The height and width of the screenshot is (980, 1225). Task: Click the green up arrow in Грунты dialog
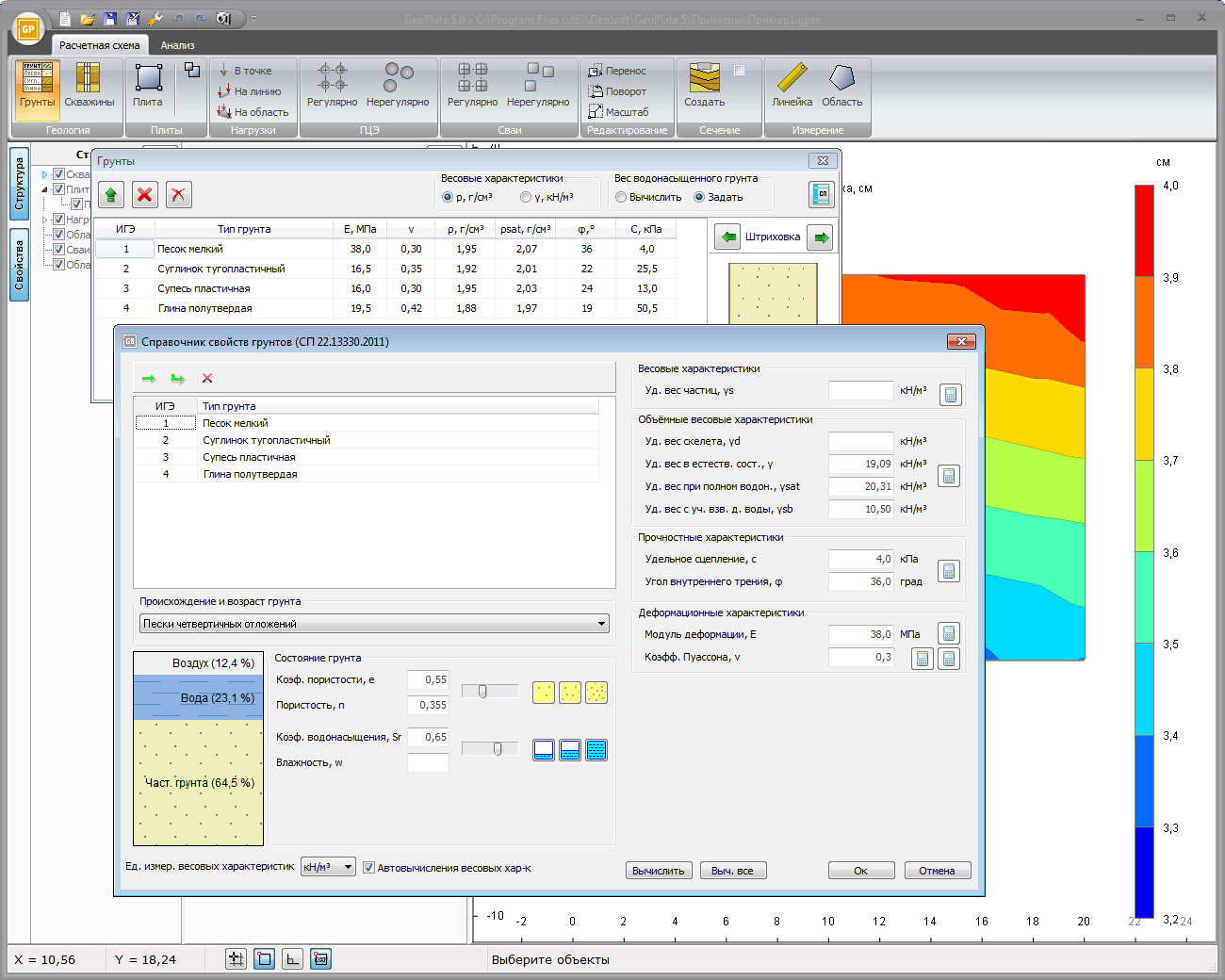coord(111,195)
